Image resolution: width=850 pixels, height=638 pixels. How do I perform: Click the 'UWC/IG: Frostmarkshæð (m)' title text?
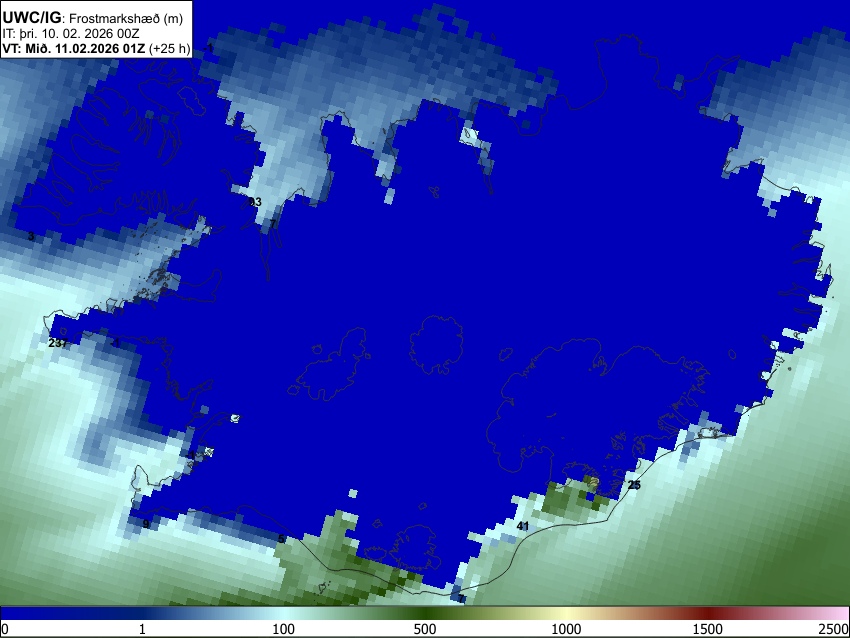click(x=93, y=18)
